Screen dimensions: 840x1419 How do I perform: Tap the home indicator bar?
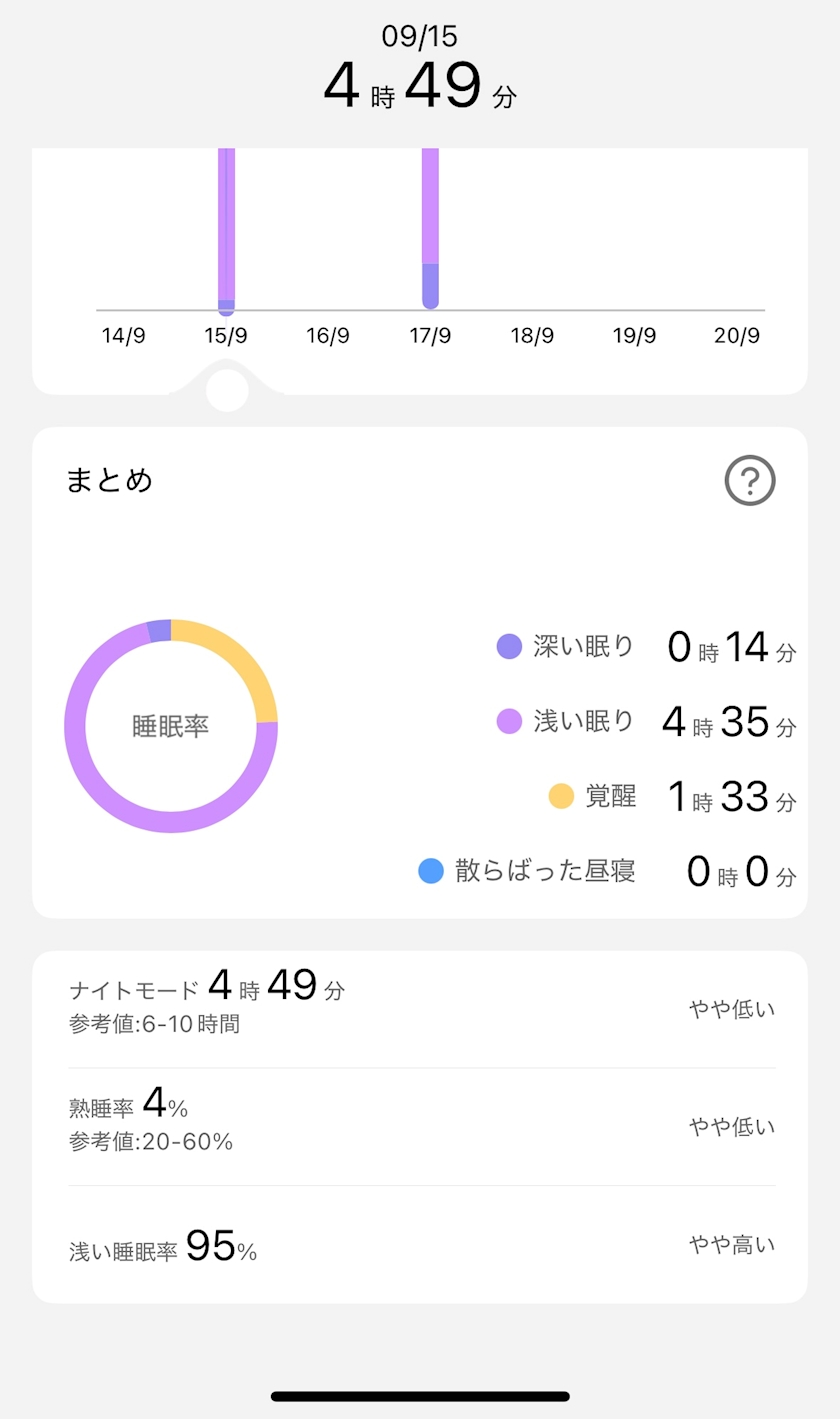point(420,1396)
